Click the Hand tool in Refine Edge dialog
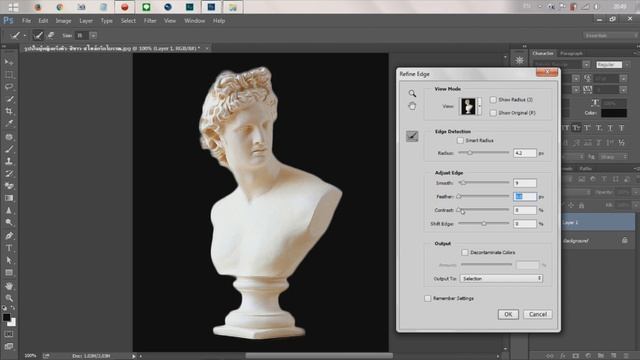The width and height of the screenshot is (640, 360). [412, 106]
